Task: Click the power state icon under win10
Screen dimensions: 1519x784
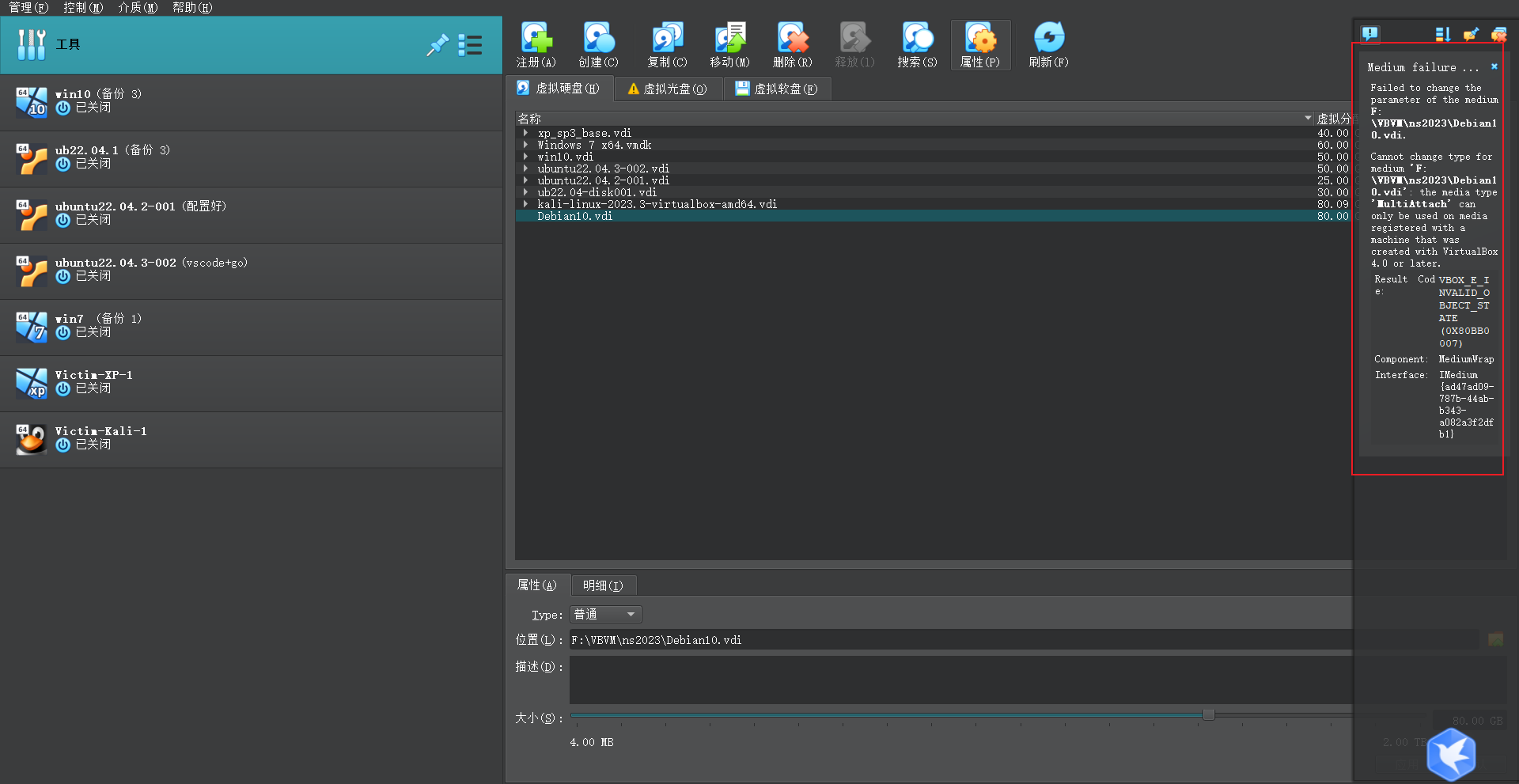Action: click(63, 108)
